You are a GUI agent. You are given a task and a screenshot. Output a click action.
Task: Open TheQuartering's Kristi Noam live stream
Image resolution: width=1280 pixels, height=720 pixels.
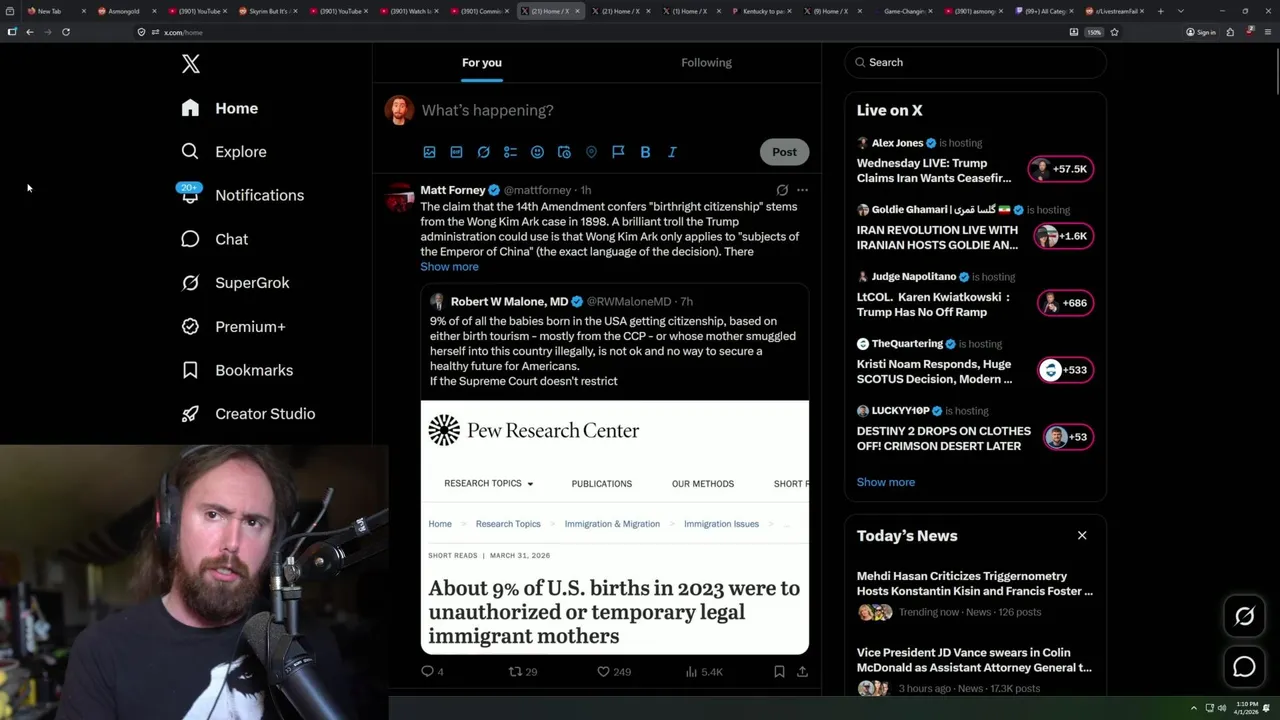tap(934, 371)
